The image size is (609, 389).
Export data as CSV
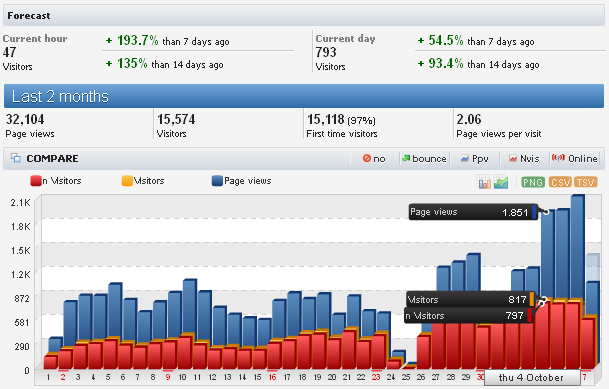click(560, 182)
